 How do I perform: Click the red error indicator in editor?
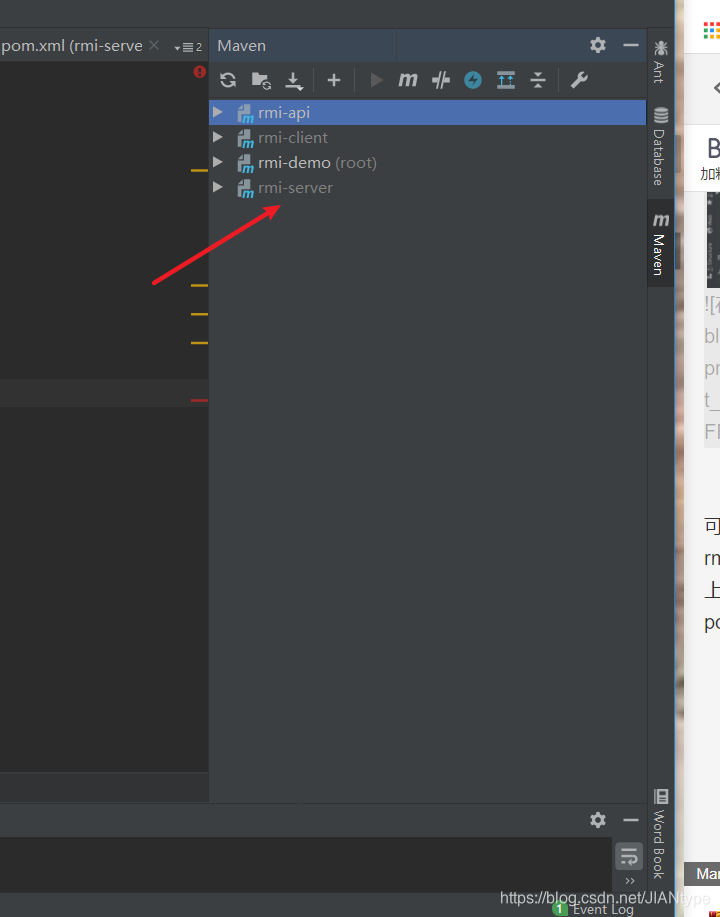[x=199, y=72]
